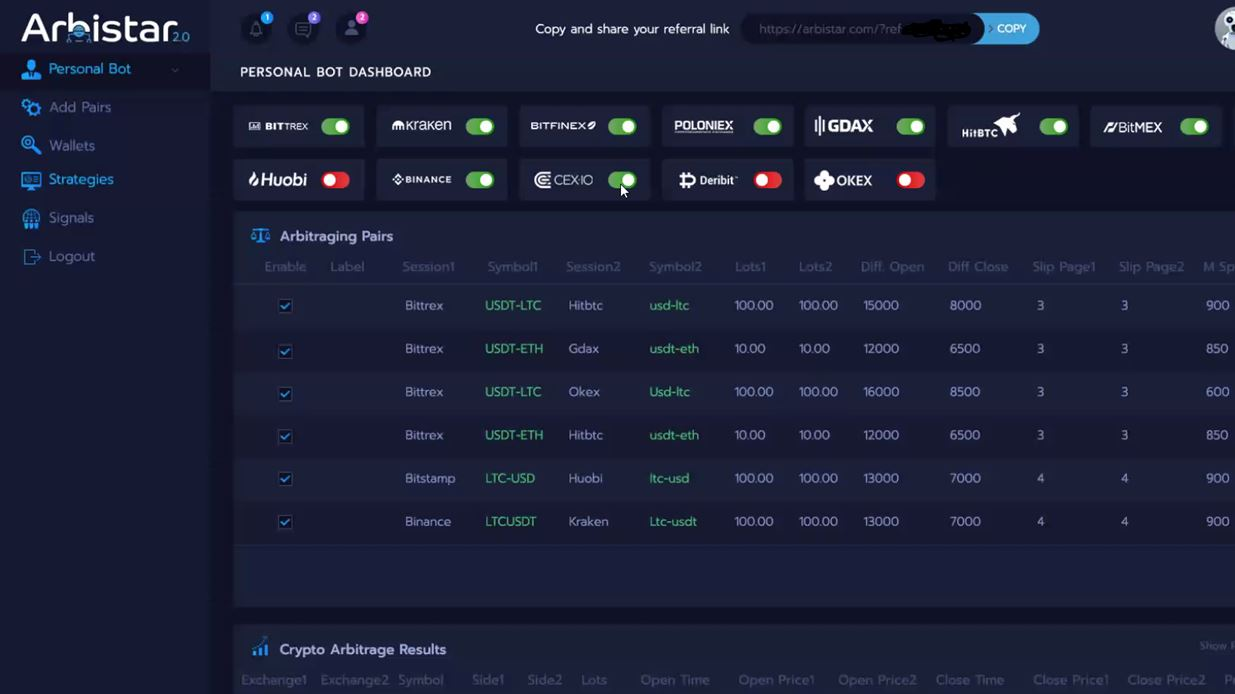Screen dimensions: 1235x694
Task: Switch off the GDAX toggle
Action: (910, 126)
